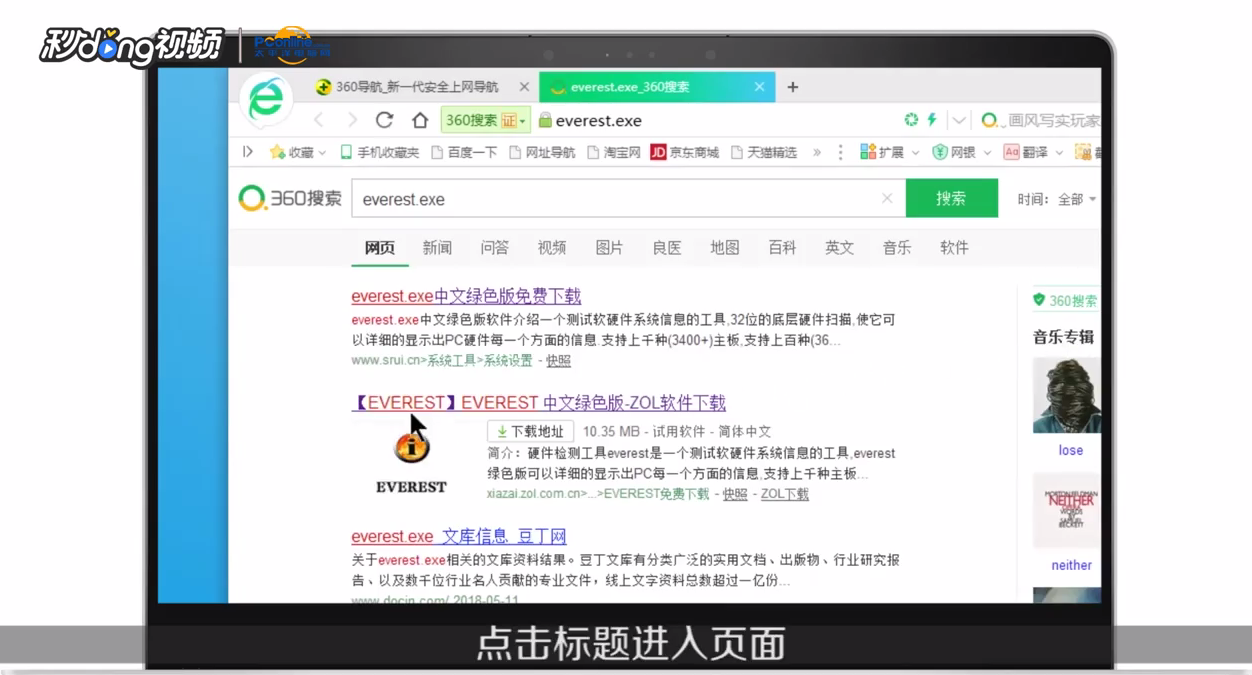Open 快照 for the xiazai.zol.com.cn result
The height and width of the screenshot is (675, 1252).
tap(735, 494)
